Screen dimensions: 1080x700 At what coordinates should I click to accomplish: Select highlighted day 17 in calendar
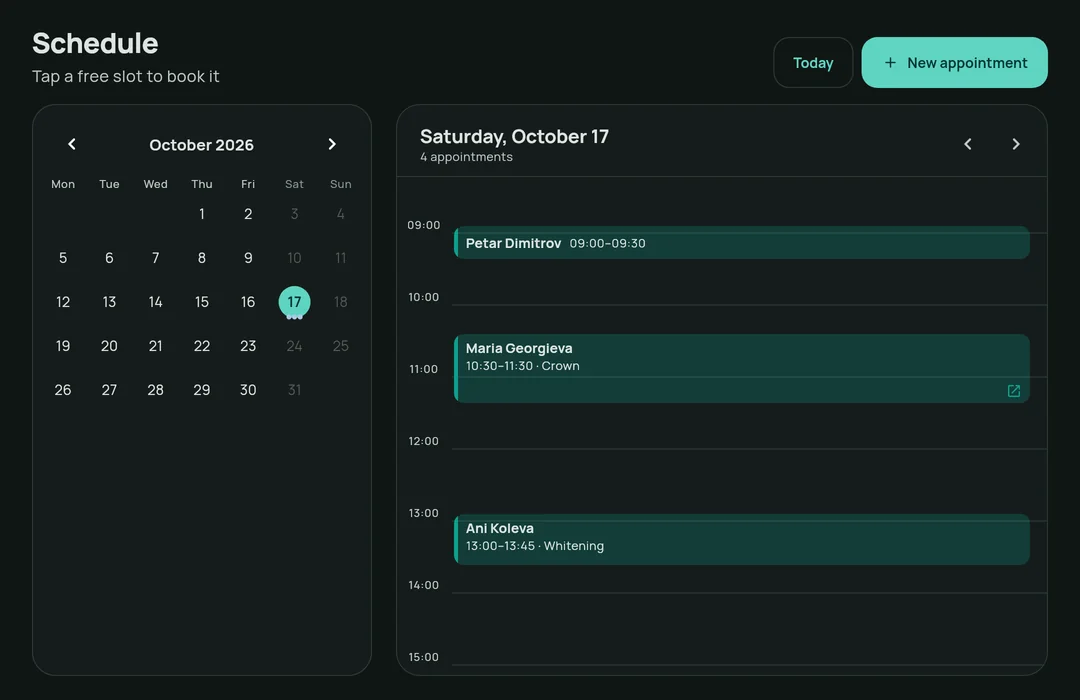coord(294,302)
